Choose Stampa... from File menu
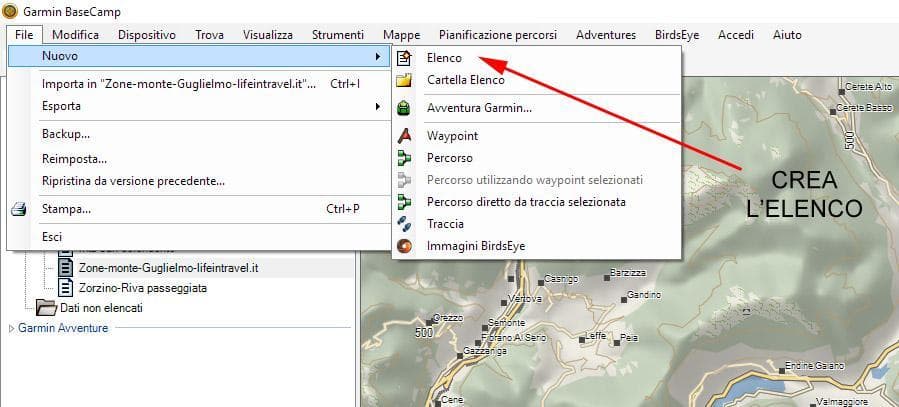The width and height of the screenshot is (899, 407). point(199,209)
